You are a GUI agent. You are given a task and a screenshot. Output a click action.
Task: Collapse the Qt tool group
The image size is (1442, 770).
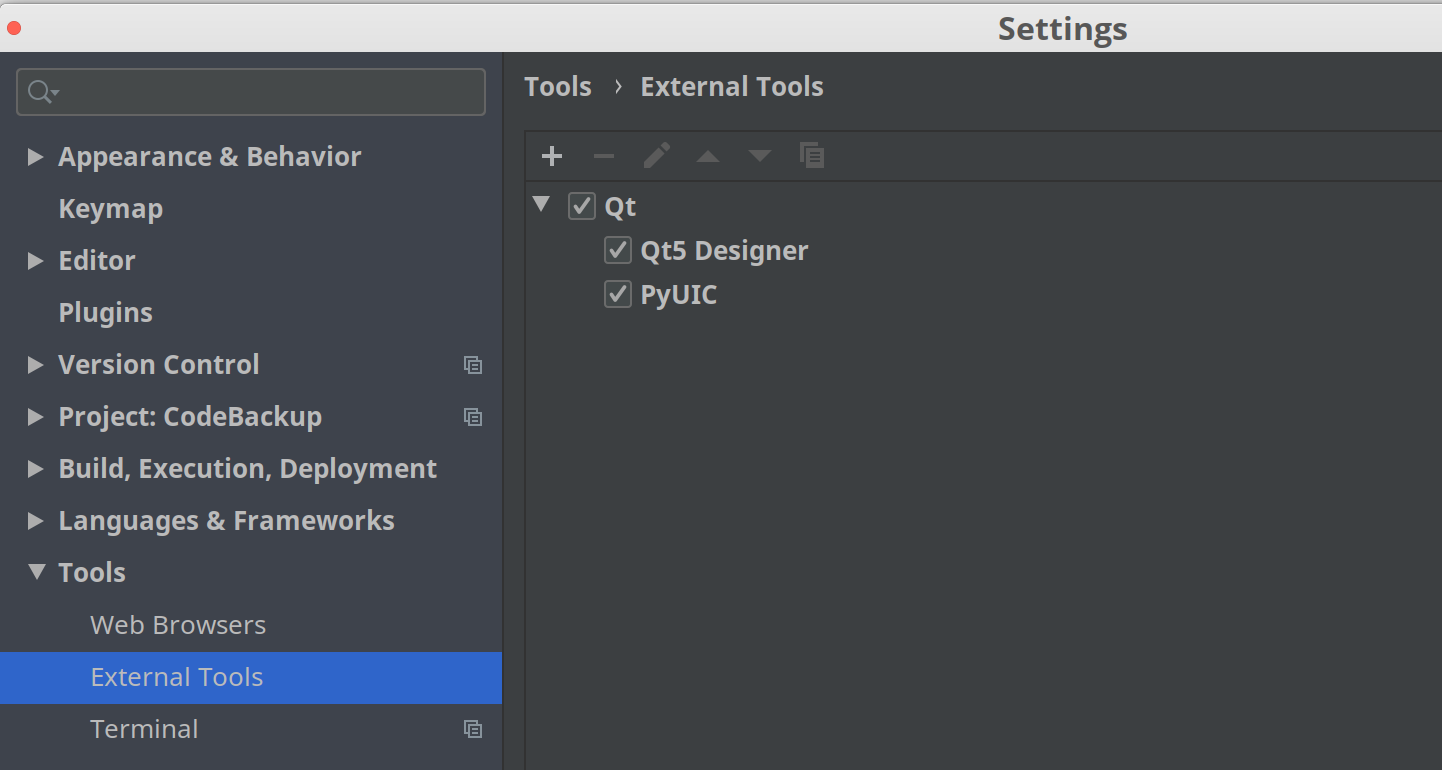click(541, 204)
